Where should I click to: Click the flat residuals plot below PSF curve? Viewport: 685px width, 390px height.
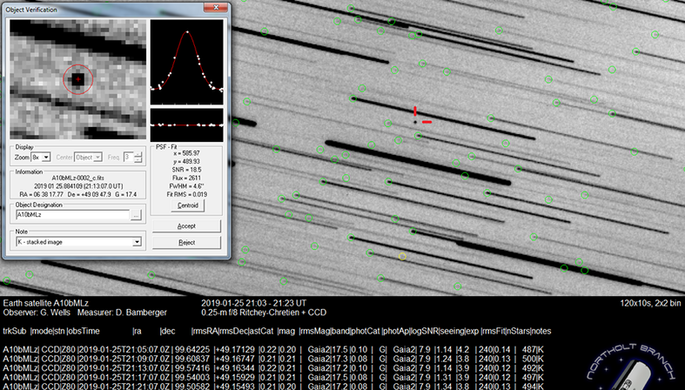[x=187, y=125]
